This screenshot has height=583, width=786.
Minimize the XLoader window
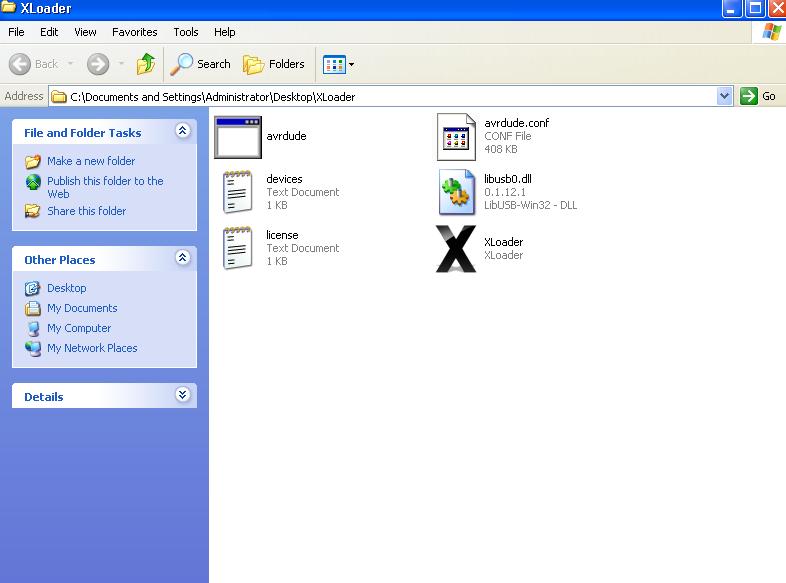(732, 9)
